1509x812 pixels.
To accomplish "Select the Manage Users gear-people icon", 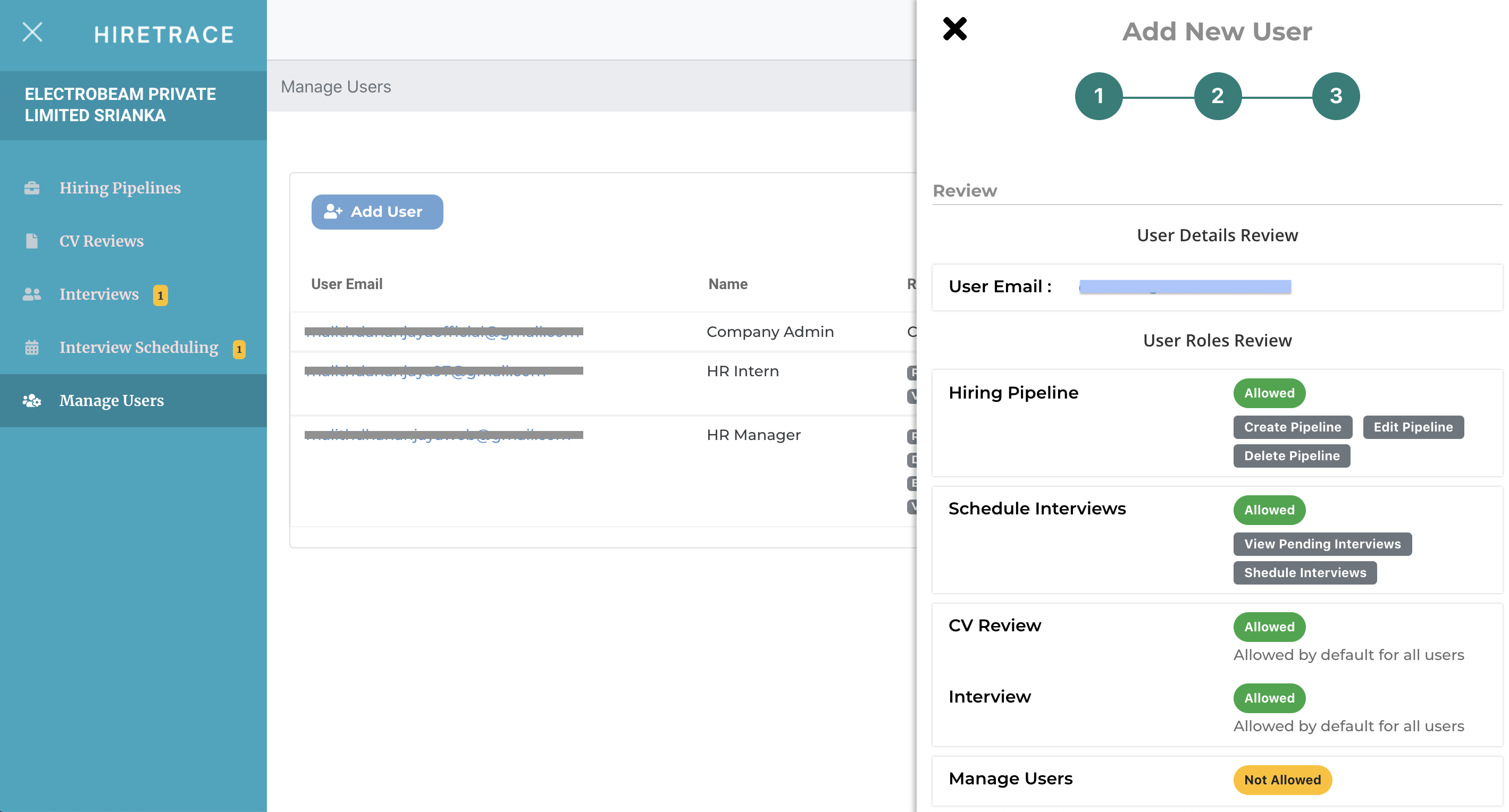I will point(31,401).
